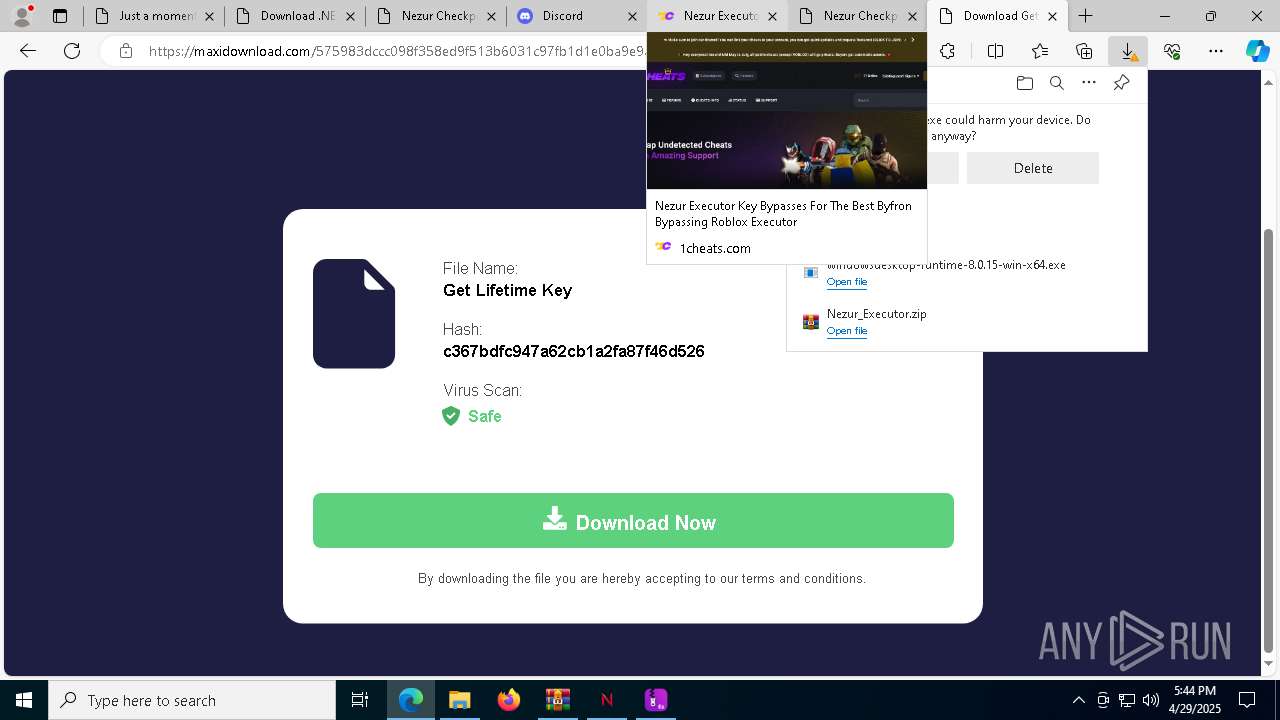Click the page vertical scrollbar
Viewport: 1280px width, 720px height.
1269,370
